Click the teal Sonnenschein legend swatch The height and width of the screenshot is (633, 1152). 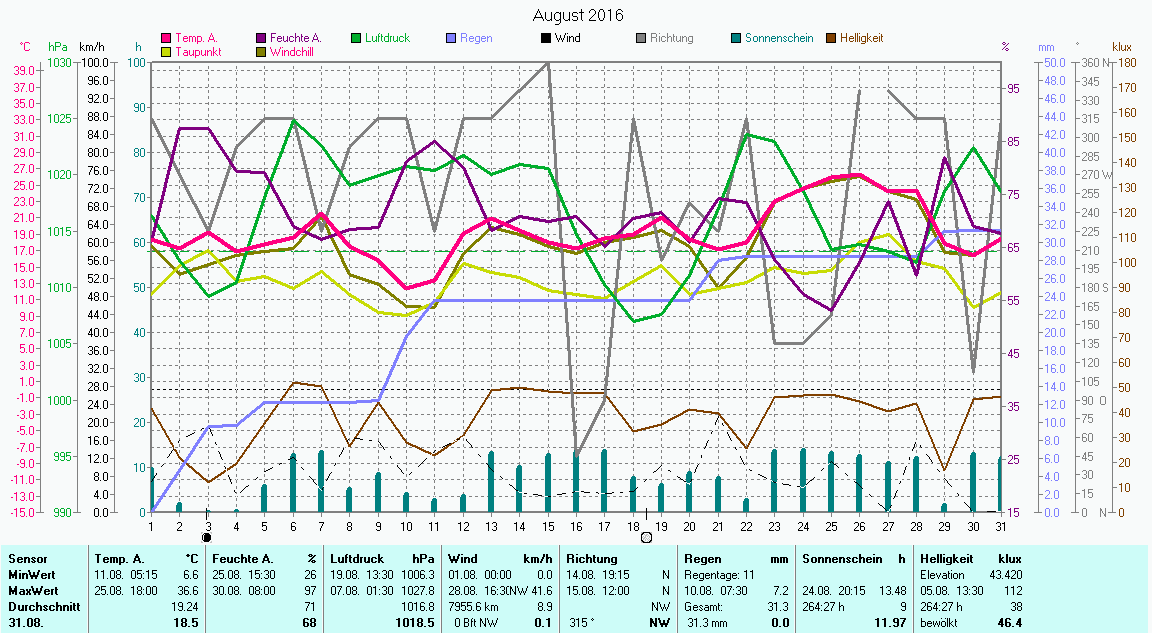[736, 38]
